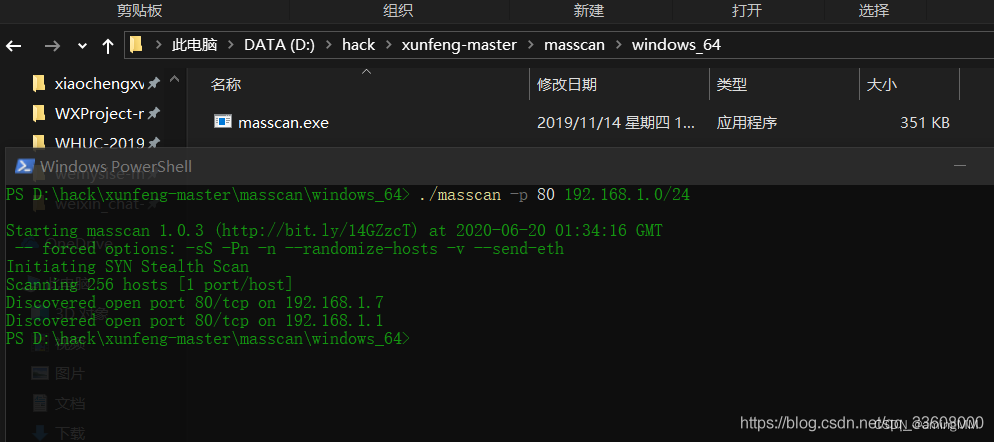Image resolution: width=994 pixels, height=442 pixels.
Task: Open xunfeng-master breadcrumb folder
Action: click(x=459, y=44)
